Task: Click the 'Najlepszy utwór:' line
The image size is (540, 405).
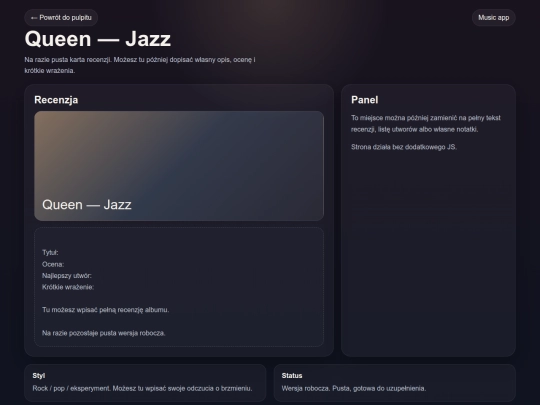Action: pos(67,276)
